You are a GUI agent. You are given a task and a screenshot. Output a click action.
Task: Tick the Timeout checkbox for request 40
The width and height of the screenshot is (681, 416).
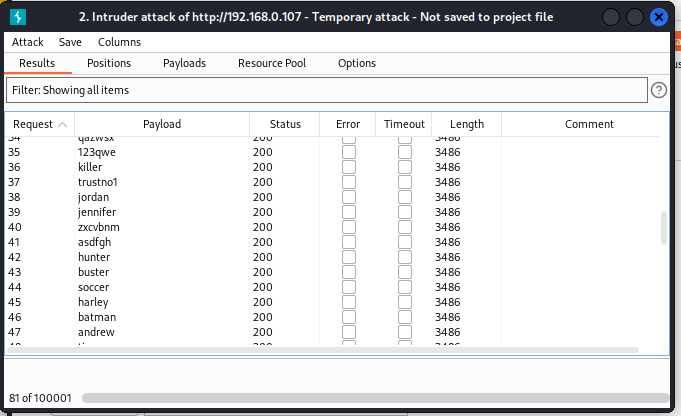405,227
